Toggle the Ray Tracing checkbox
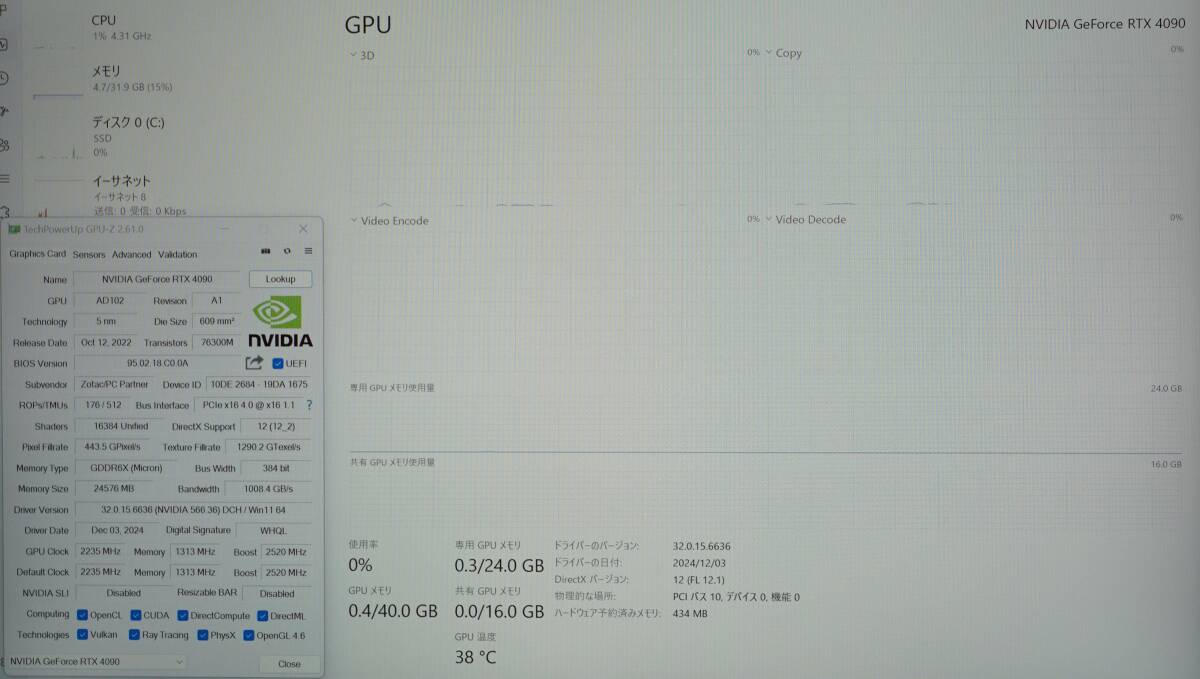 135,635
